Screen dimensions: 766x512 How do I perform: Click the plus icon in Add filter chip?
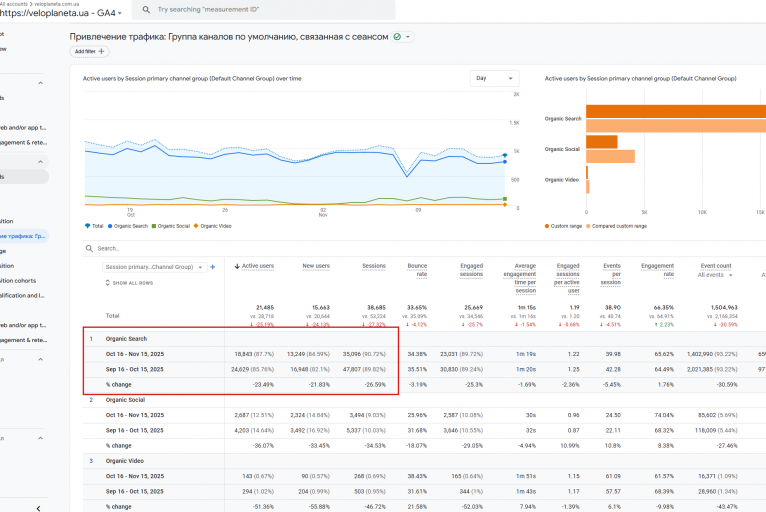(x=101, y=51)
